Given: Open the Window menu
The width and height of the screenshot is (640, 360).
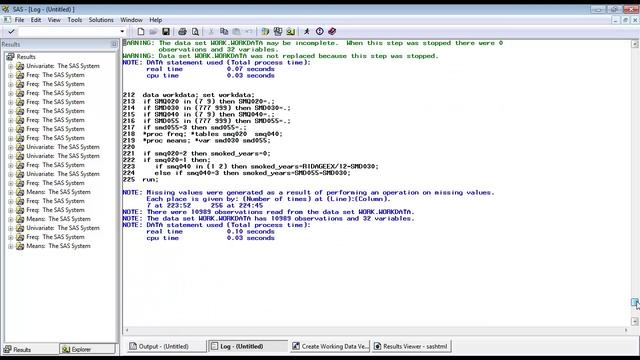Looking at the screenshot, I should (x=131, y=20).
